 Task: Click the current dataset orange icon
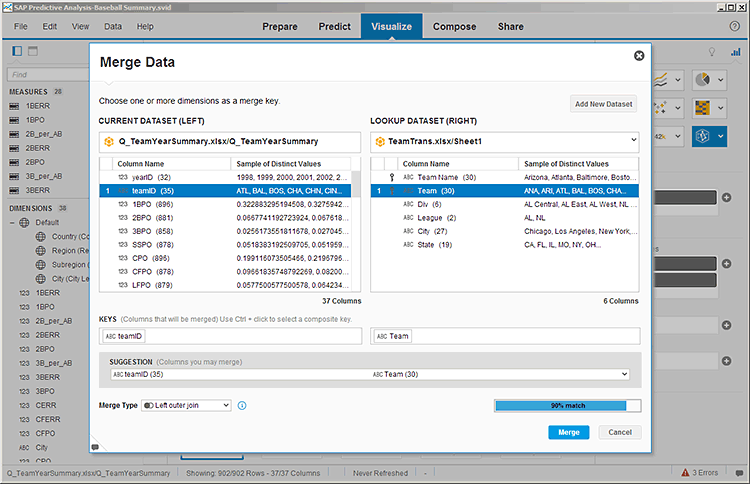point(109,142)
